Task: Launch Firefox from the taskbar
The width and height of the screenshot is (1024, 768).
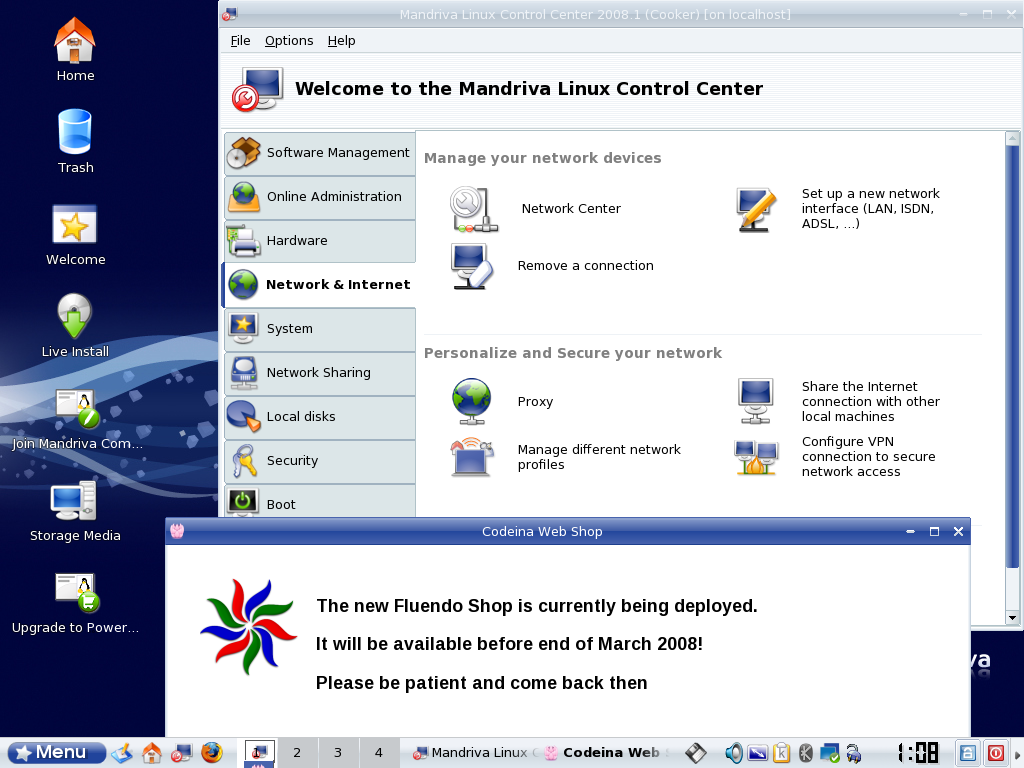Action: 211,752
